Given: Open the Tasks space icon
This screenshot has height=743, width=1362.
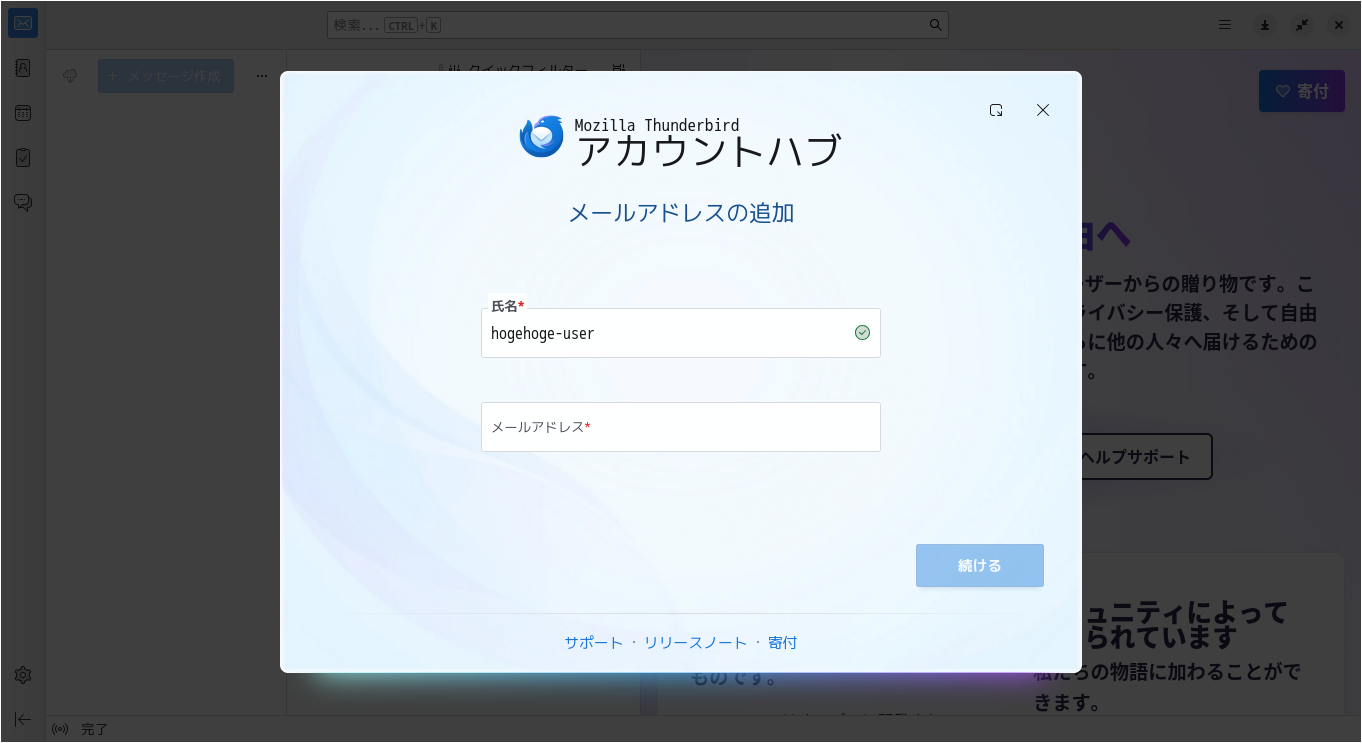Looking at the screenshot, I should [x=23, y=158].
